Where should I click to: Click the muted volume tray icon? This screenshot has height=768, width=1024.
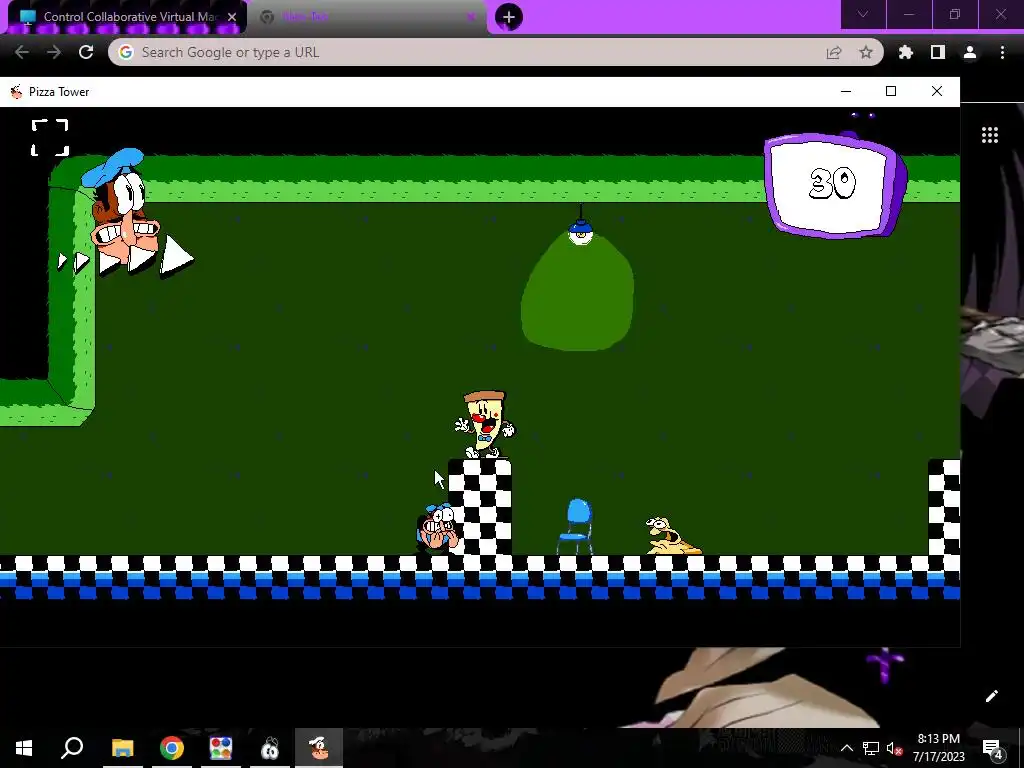click(894, 748)
